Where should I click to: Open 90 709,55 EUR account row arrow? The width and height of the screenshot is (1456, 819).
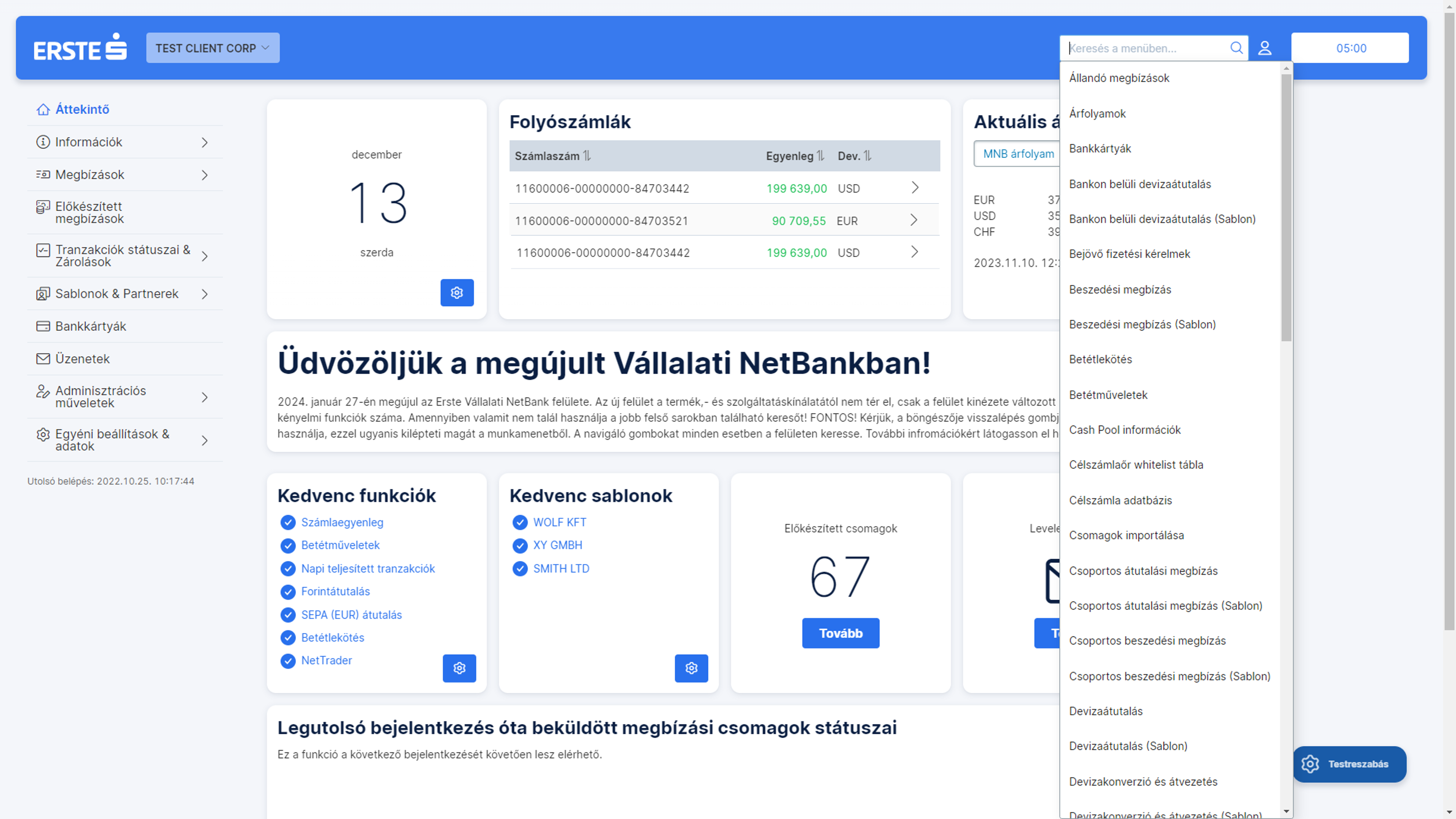[x=914, y=220]
